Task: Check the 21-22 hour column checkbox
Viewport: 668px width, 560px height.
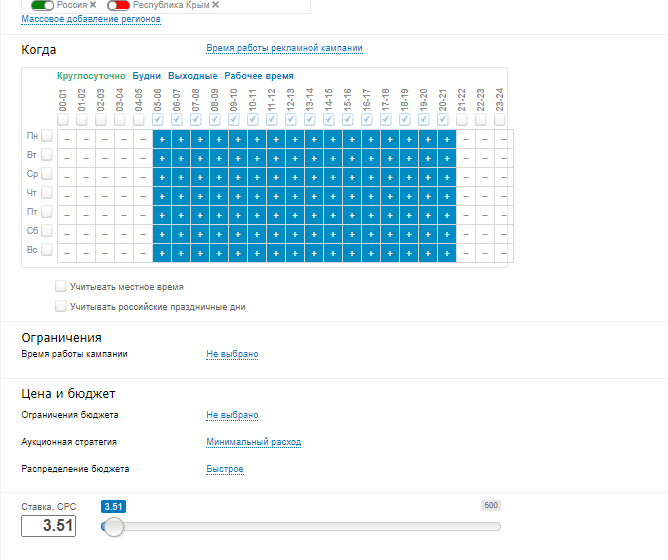Action: tap(462, 119)
